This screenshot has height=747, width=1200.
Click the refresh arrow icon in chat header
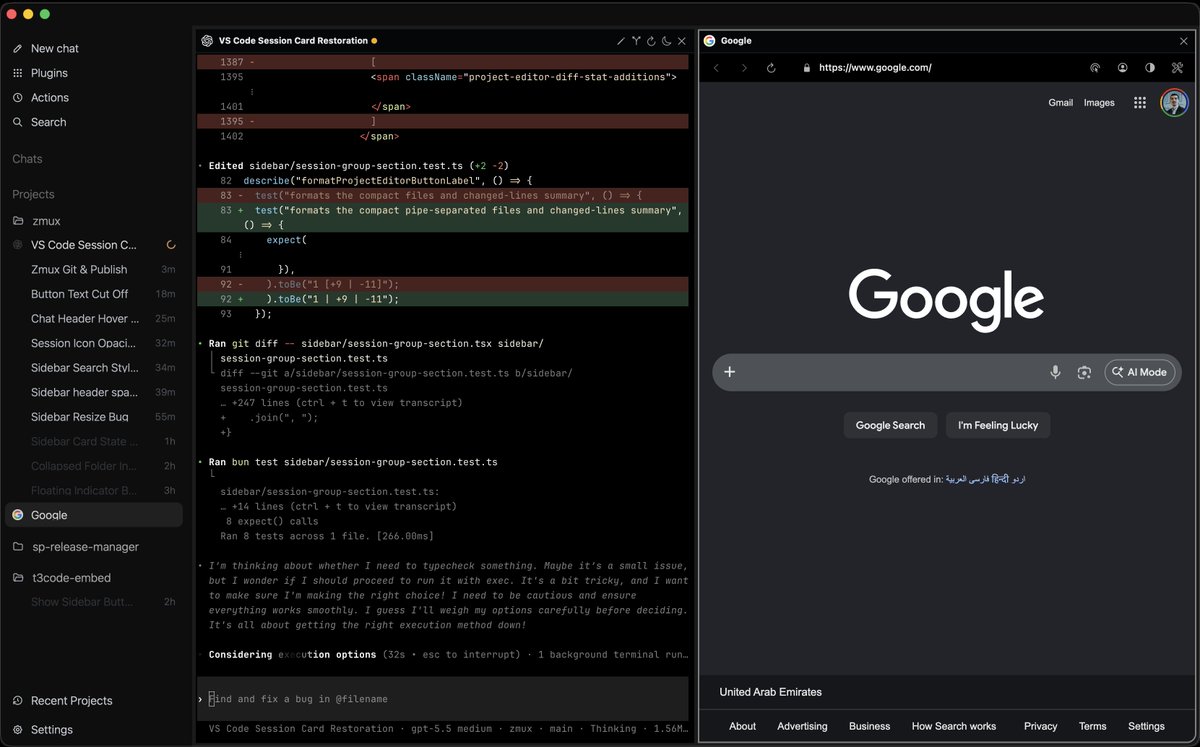point(651,41)
